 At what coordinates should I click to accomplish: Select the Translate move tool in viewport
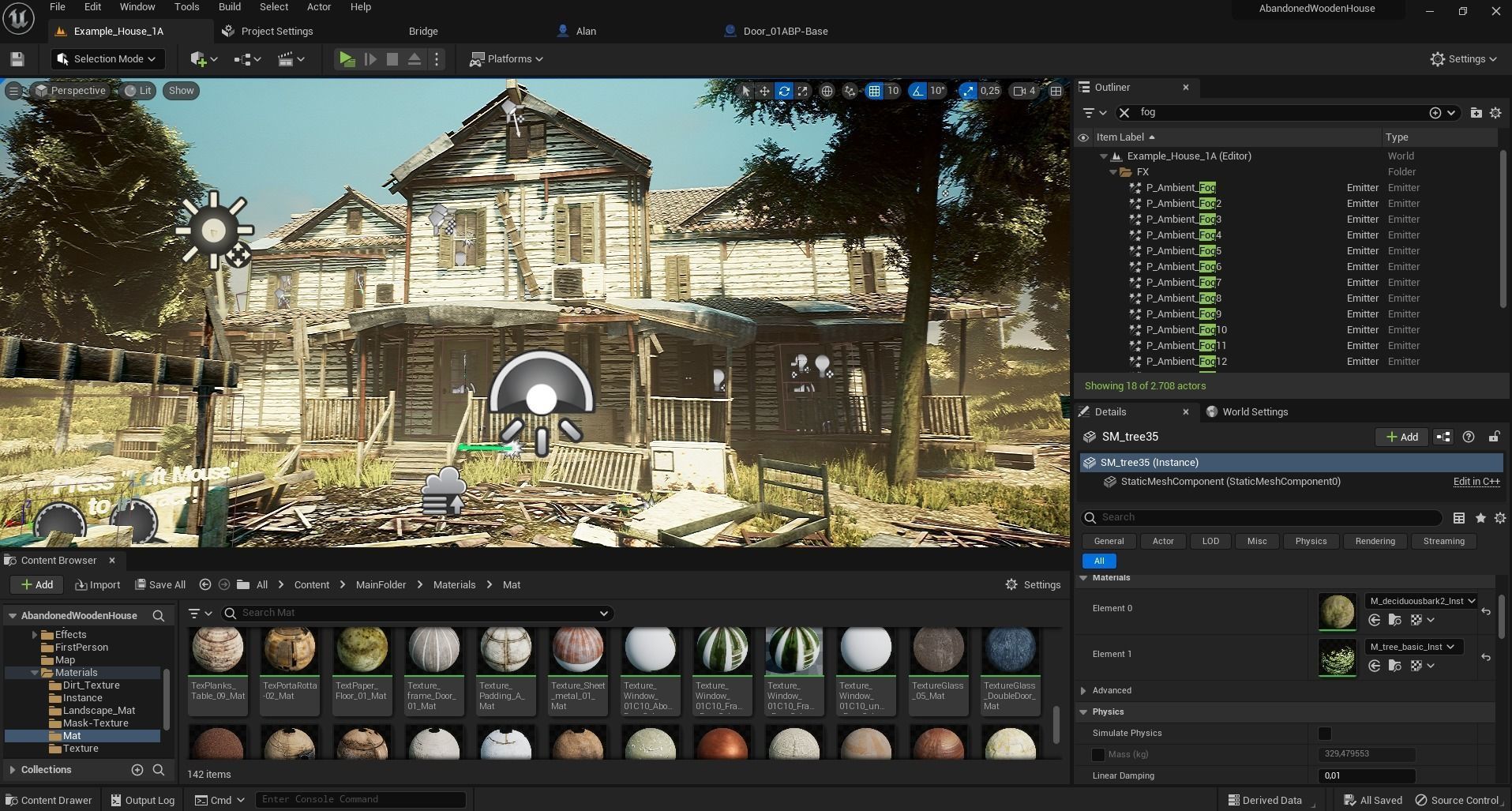pos(764,91)
